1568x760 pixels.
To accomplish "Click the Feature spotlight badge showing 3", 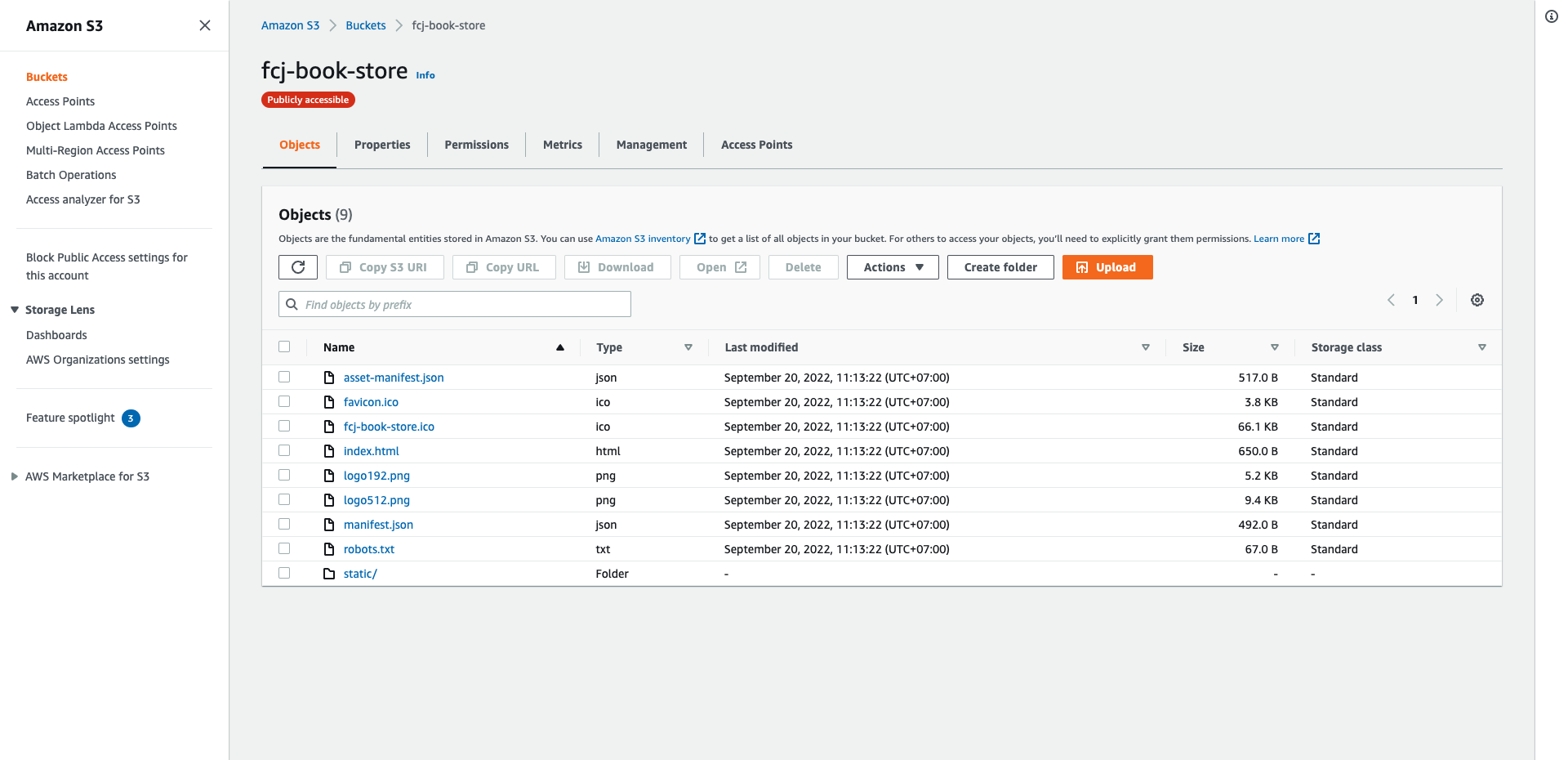I will point(131,418).
